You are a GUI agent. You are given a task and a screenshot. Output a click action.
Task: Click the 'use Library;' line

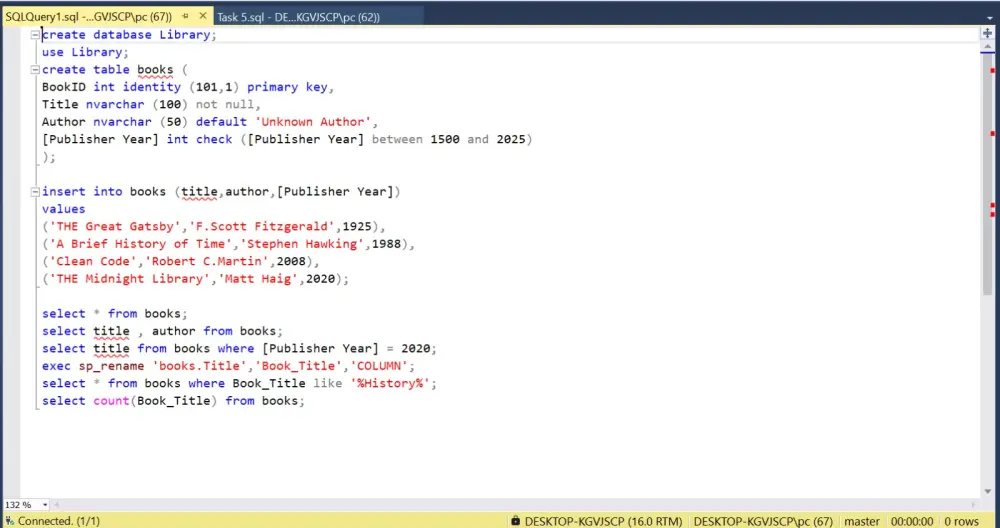(x=85, y=52)
